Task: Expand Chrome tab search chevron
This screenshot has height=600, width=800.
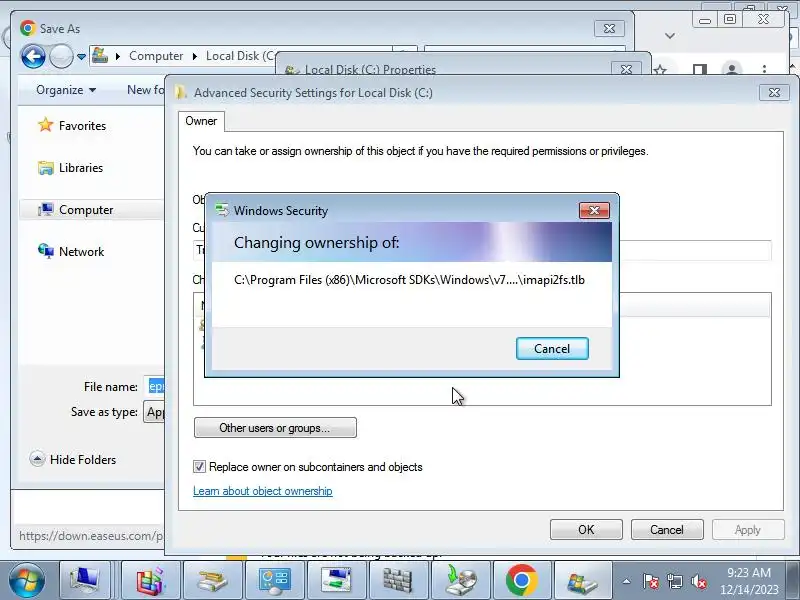Action: 670,36
